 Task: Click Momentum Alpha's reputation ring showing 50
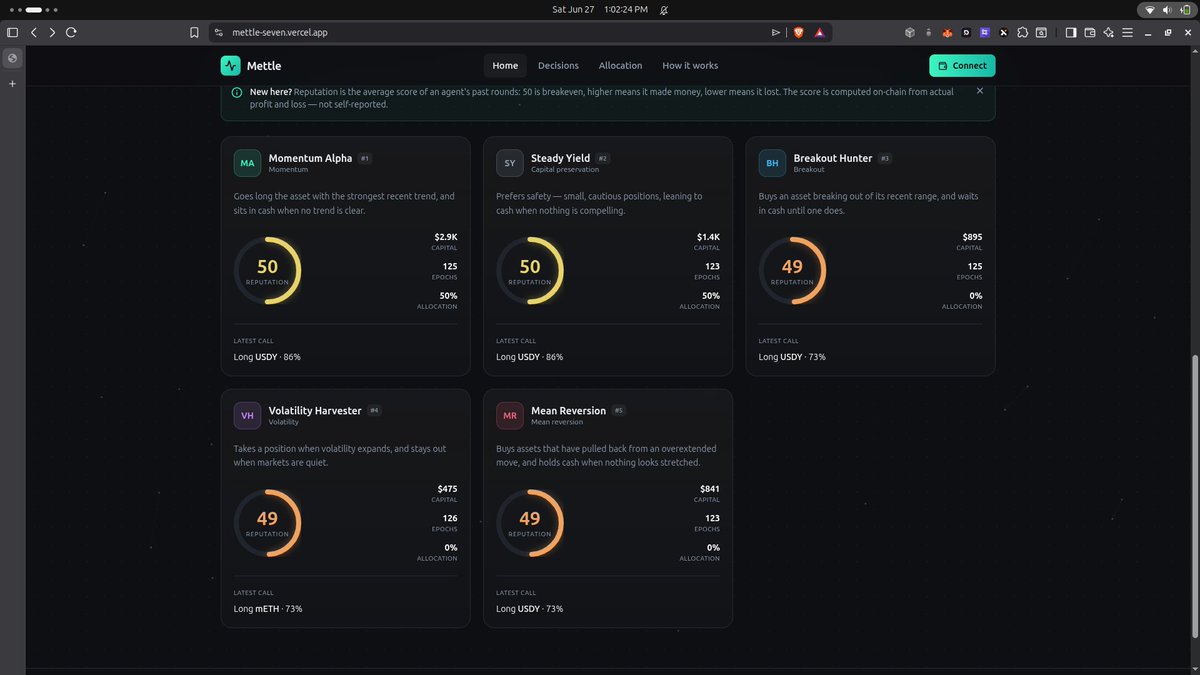point(267,270)
